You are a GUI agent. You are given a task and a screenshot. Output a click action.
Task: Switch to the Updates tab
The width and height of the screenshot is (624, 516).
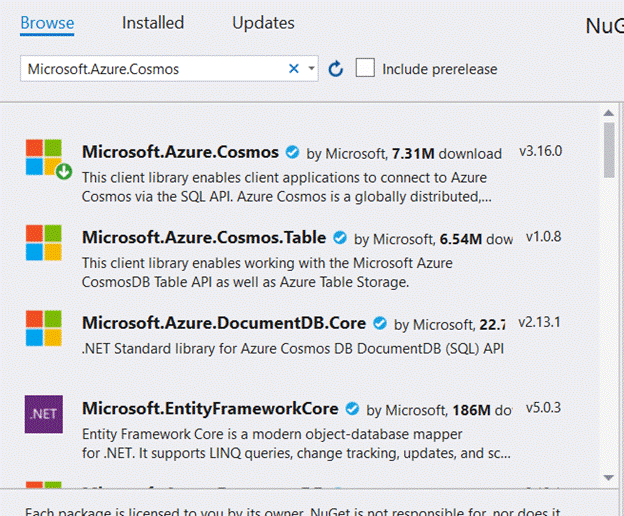263,22
